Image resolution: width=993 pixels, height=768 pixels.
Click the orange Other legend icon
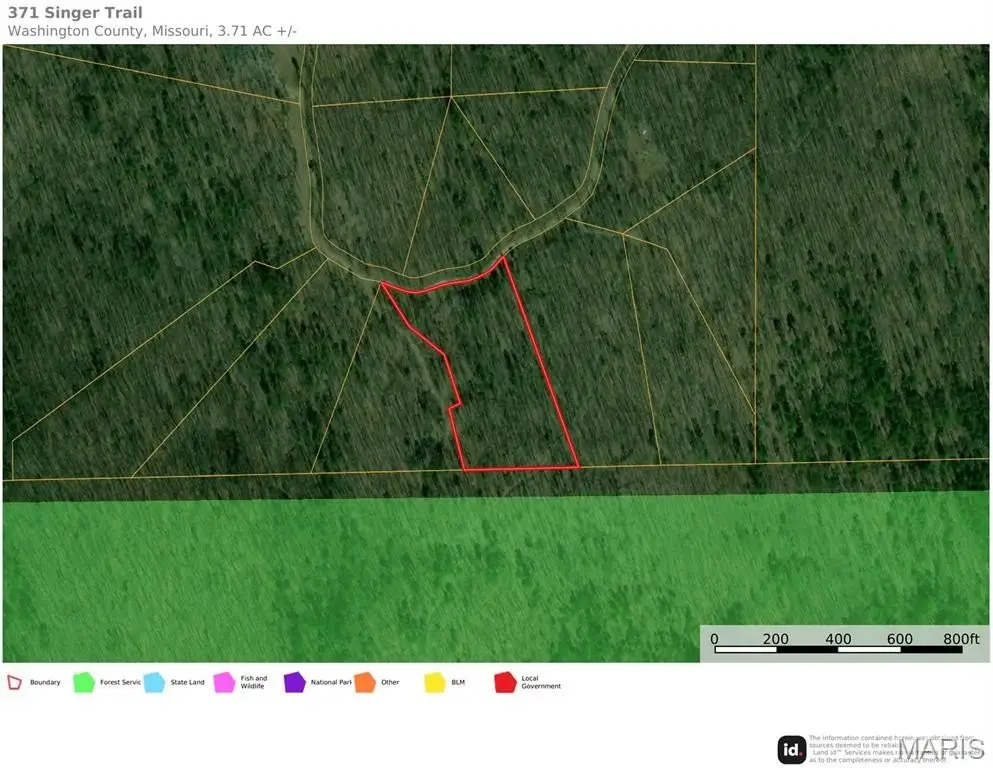click(x=365, y=683)
